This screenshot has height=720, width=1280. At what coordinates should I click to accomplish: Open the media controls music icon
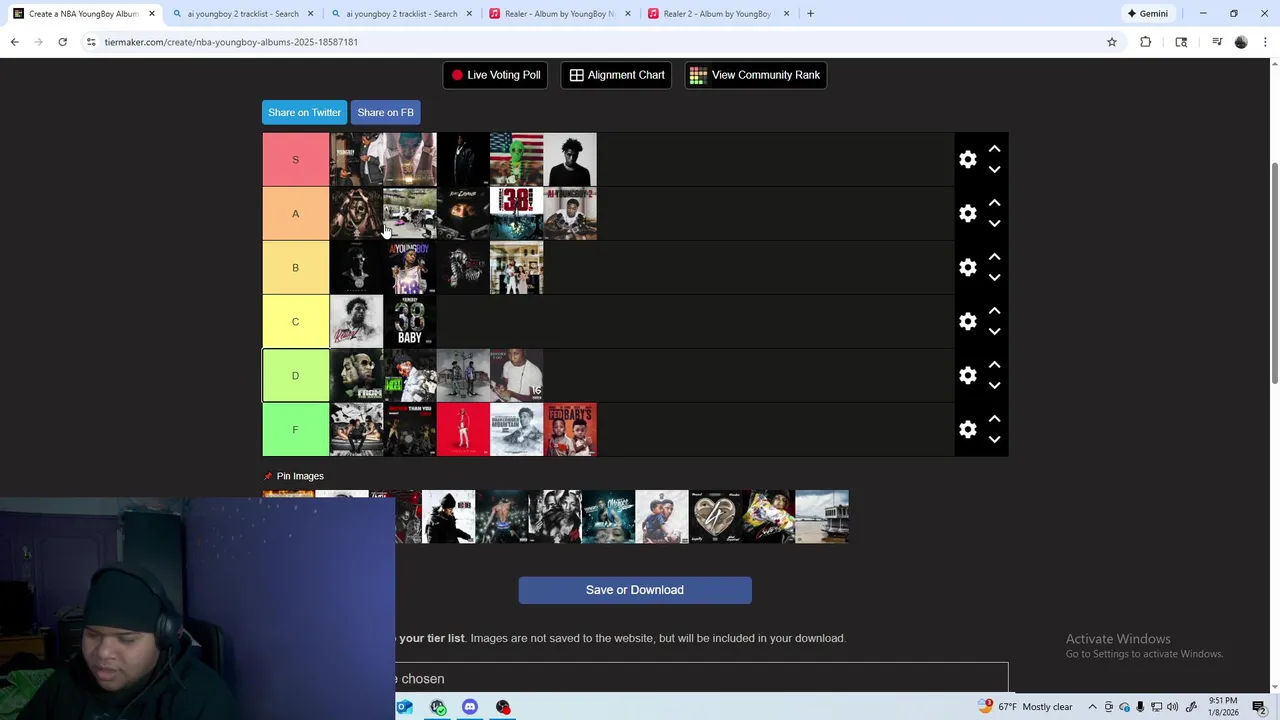1217,42
